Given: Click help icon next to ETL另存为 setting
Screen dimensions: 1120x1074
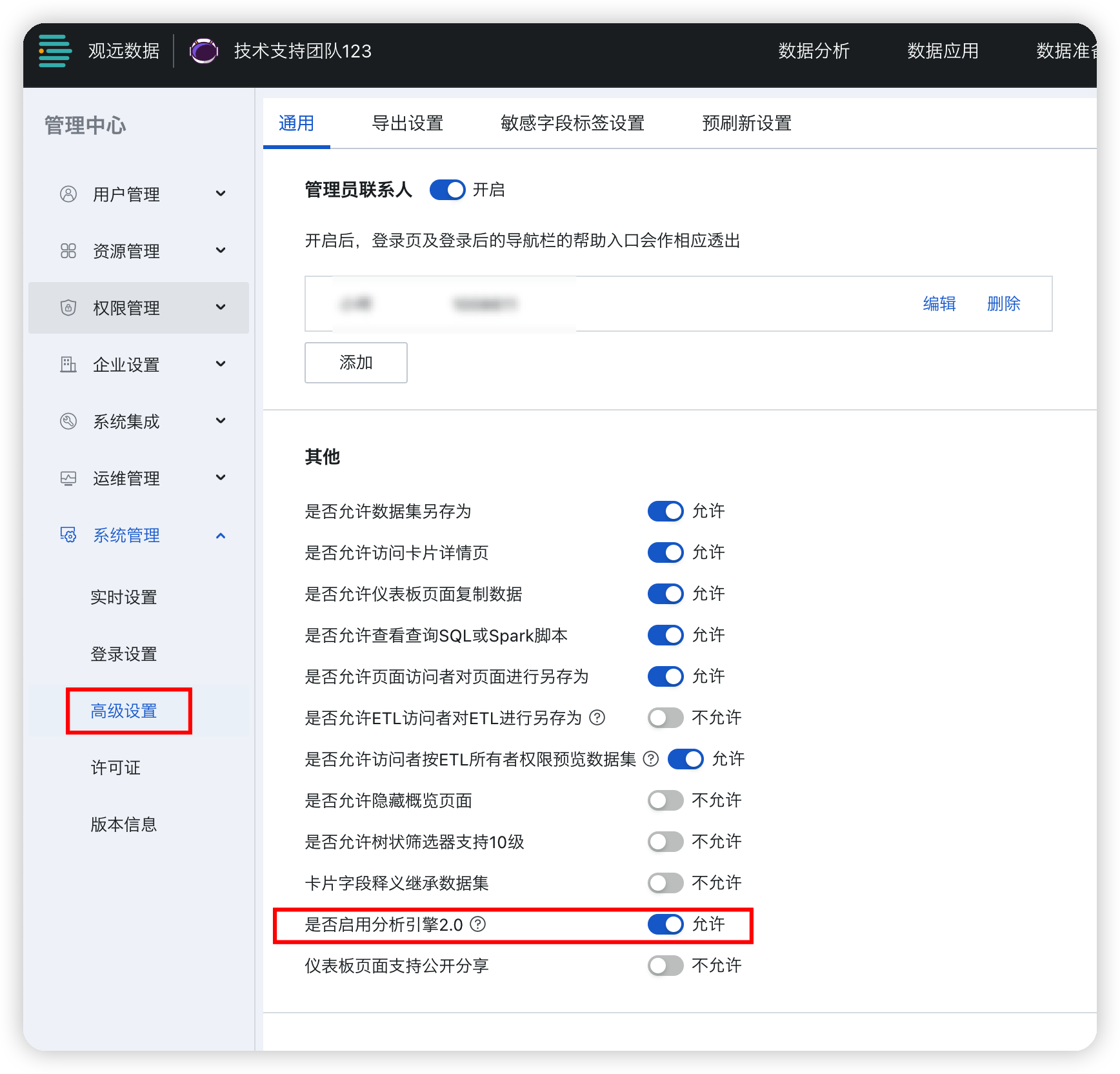Looking at the screenshot, I should tap(597, 717).
